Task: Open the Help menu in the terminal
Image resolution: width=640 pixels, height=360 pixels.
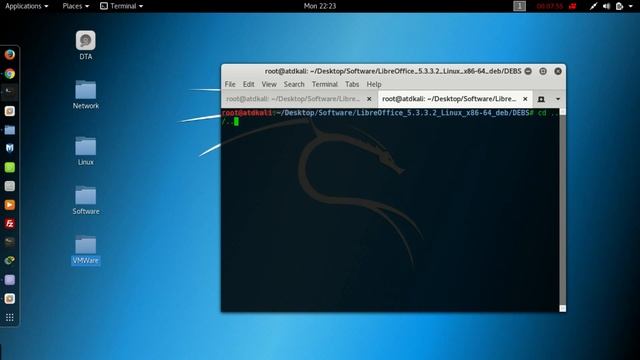Action: click(x=374, y=84)
